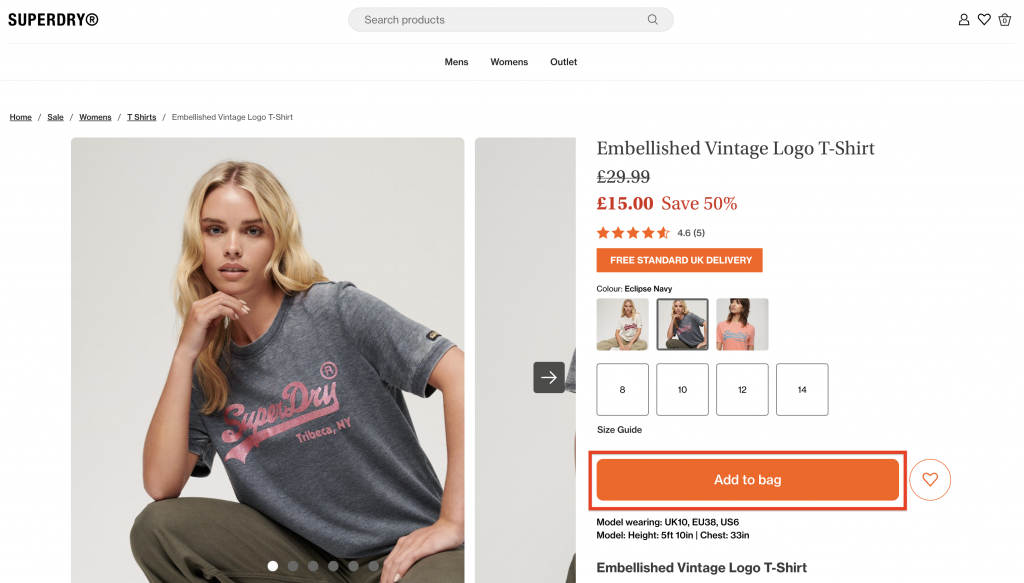Add product to wishlist with heart button
The width and height of the screenshot is (1024, 583).
point(930,480)
